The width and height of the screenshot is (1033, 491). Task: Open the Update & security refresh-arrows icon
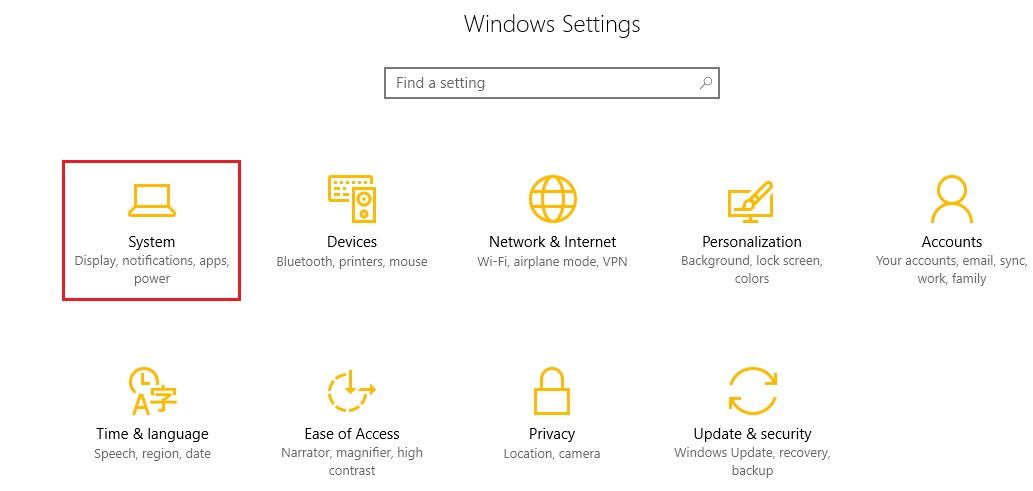(752, 391)
